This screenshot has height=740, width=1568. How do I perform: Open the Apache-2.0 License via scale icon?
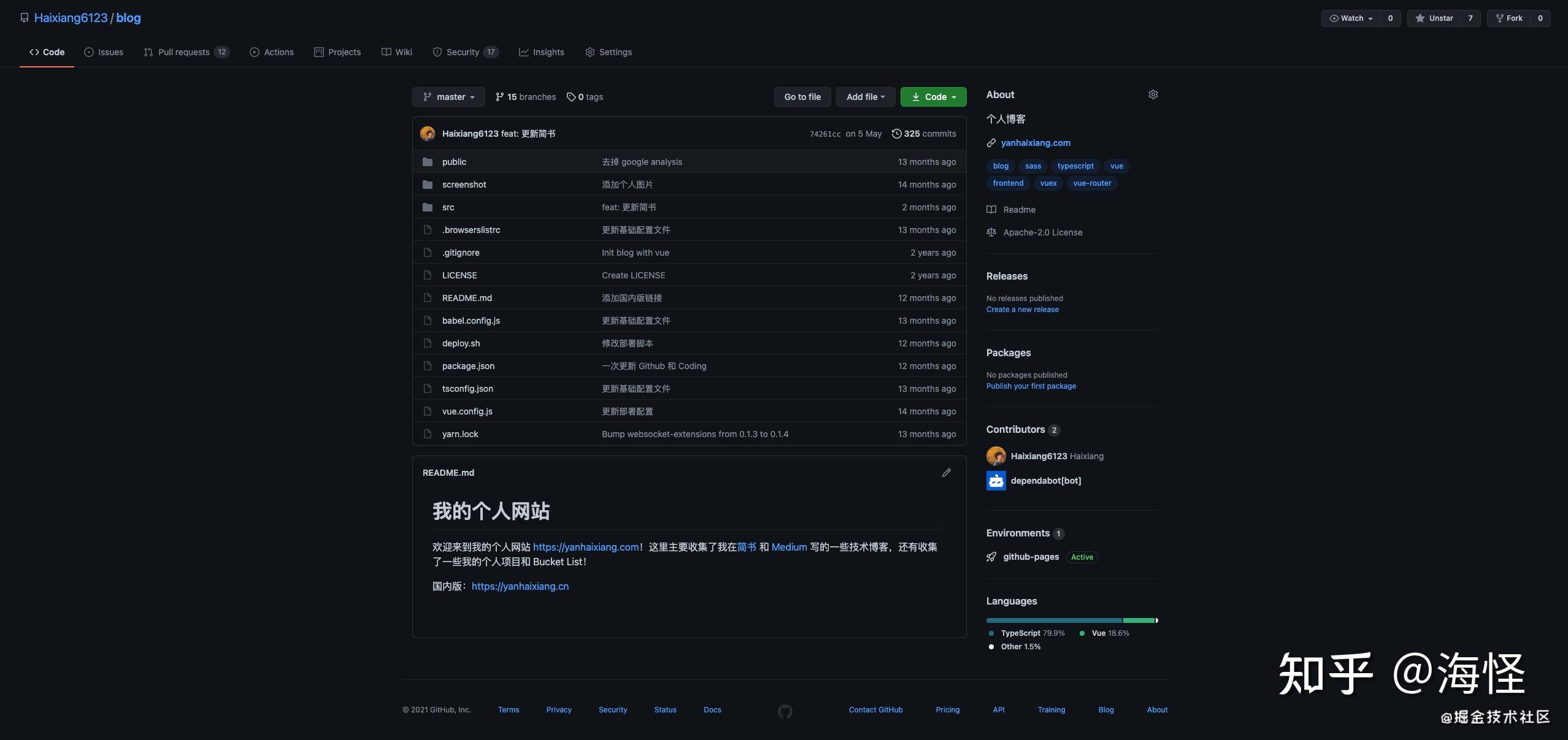pos(991,232)
